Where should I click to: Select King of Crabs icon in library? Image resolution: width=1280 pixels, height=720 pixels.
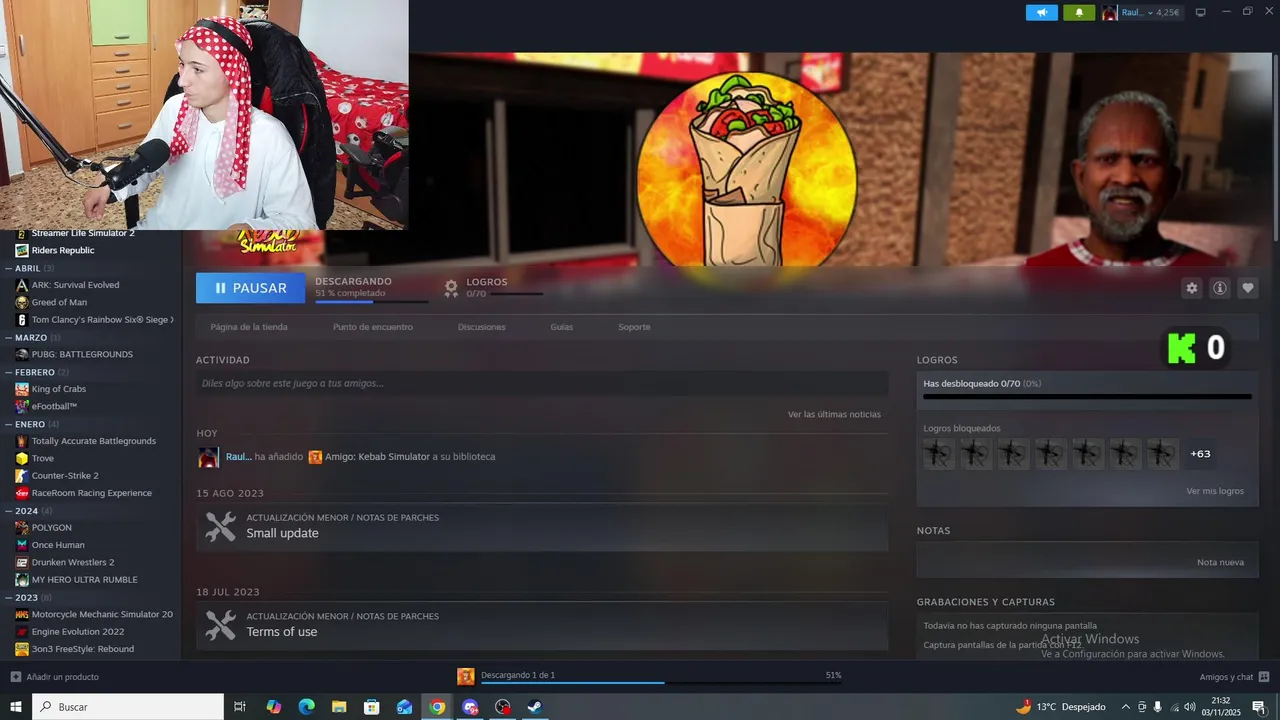pos(22,389)
